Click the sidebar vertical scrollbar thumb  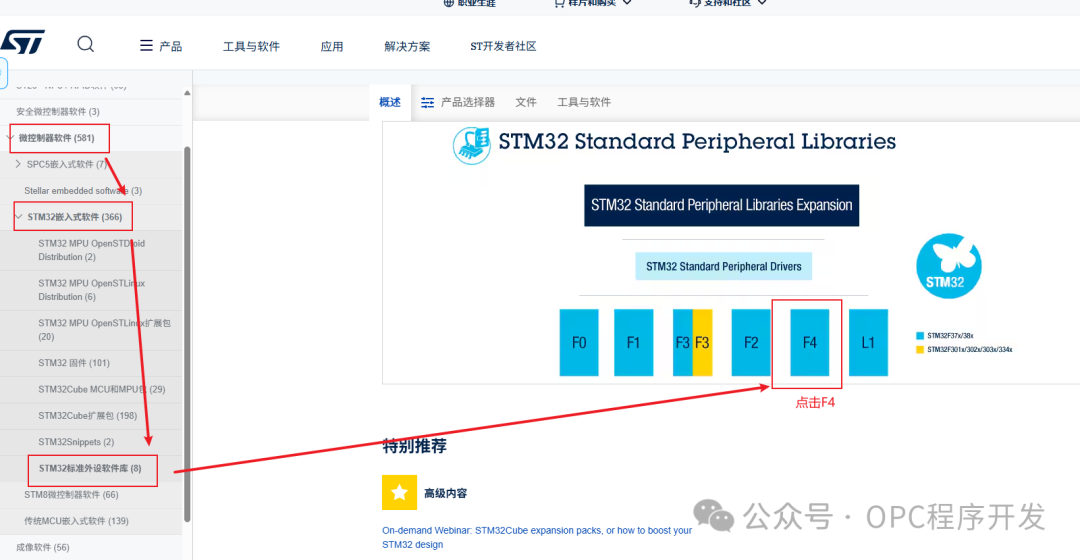[x=187, y=334]
